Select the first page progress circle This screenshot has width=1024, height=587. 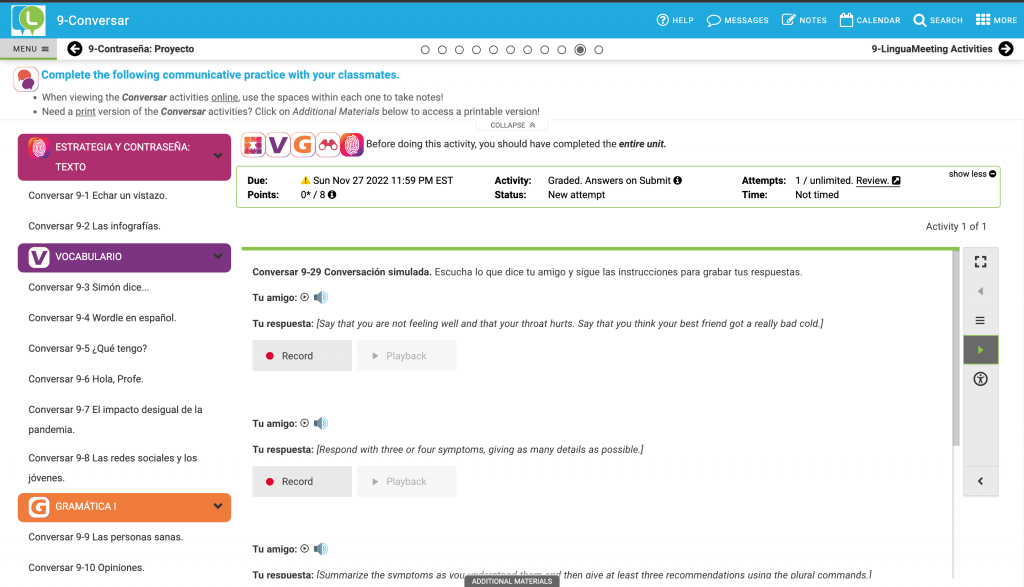coord(425,49)
